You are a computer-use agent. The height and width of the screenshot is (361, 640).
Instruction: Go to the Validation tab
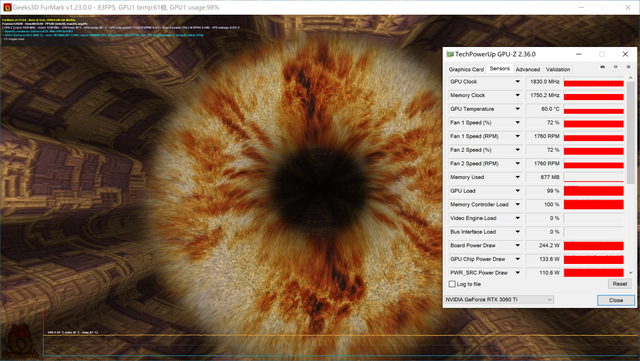coord(558,69)
